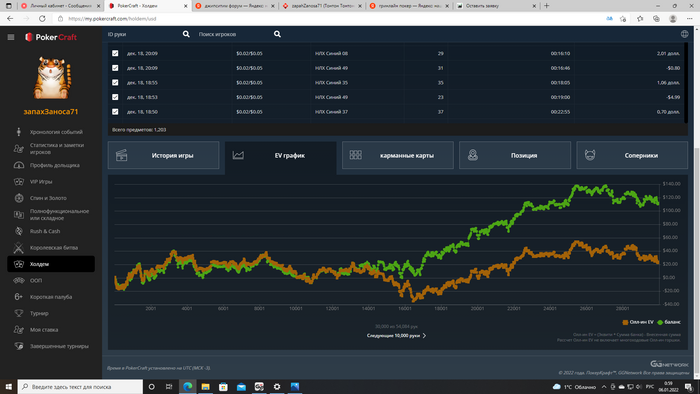Image resolution: width=700 pixels, height=394 pixels.
Task: Switch to Позиция tab
Action: click(515, 155)
